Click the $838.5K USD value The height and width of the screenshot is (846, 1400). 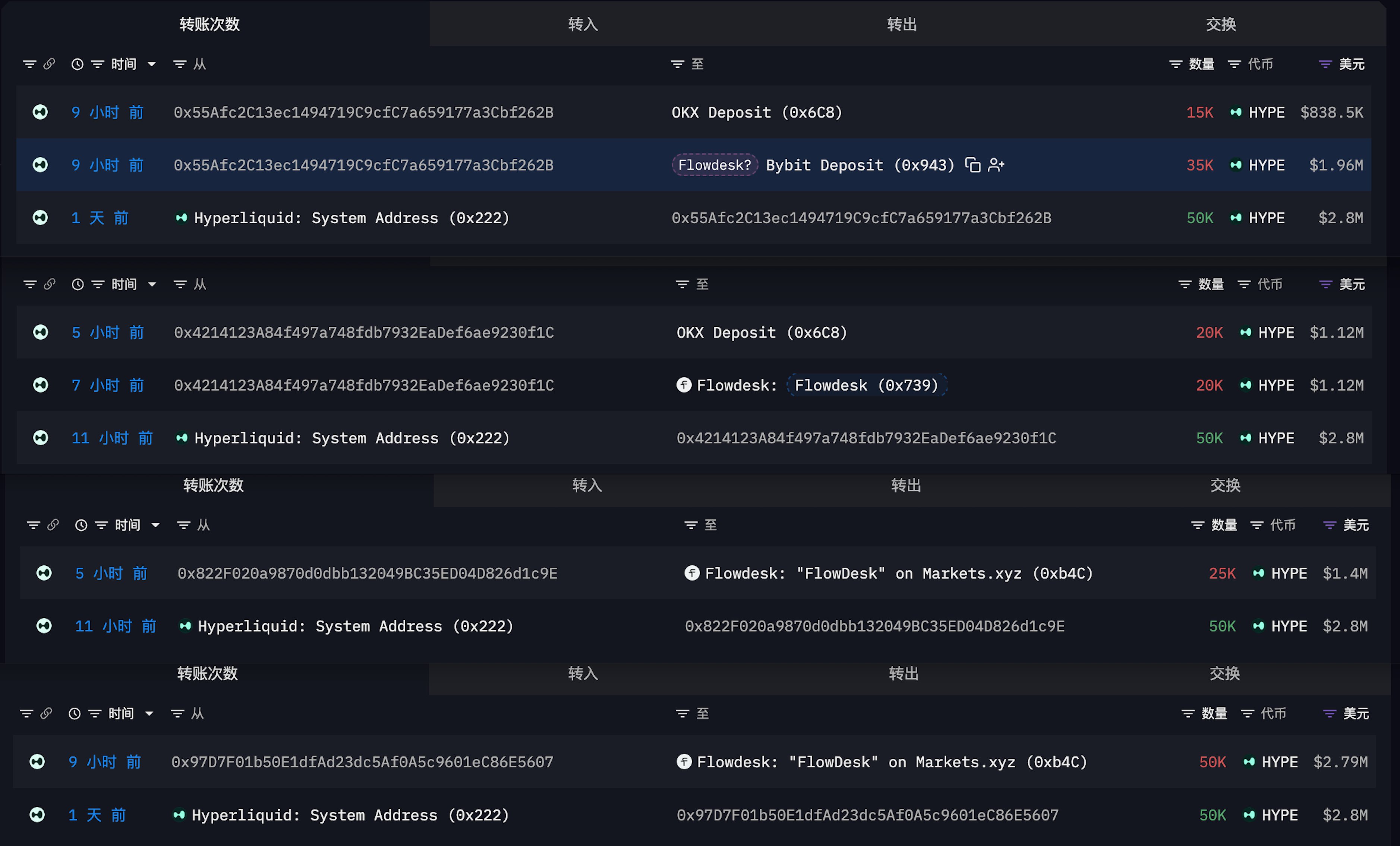1332,112
